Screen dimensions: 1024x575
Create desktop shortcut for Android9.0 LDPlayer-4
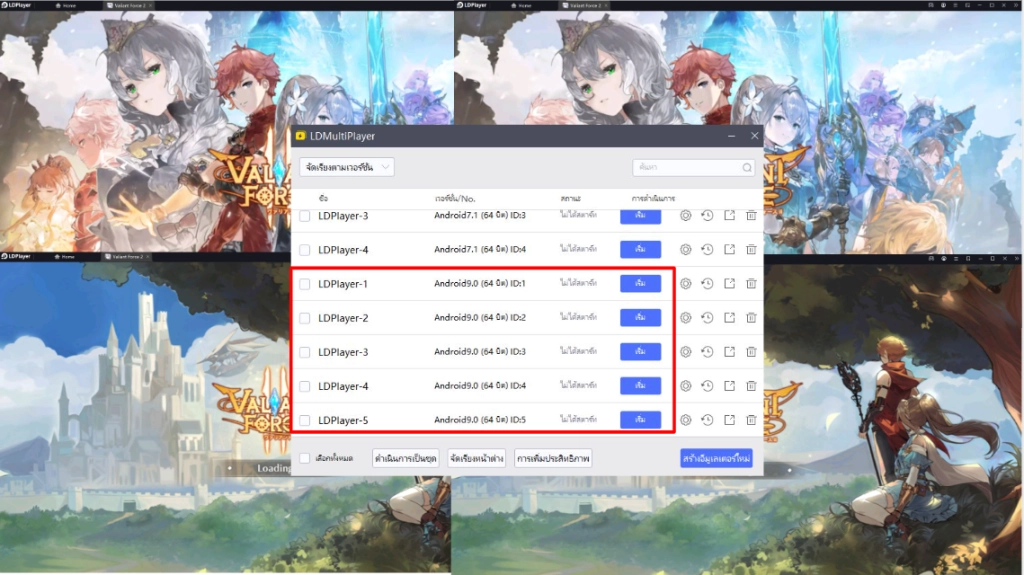click(x=729, y=386)
